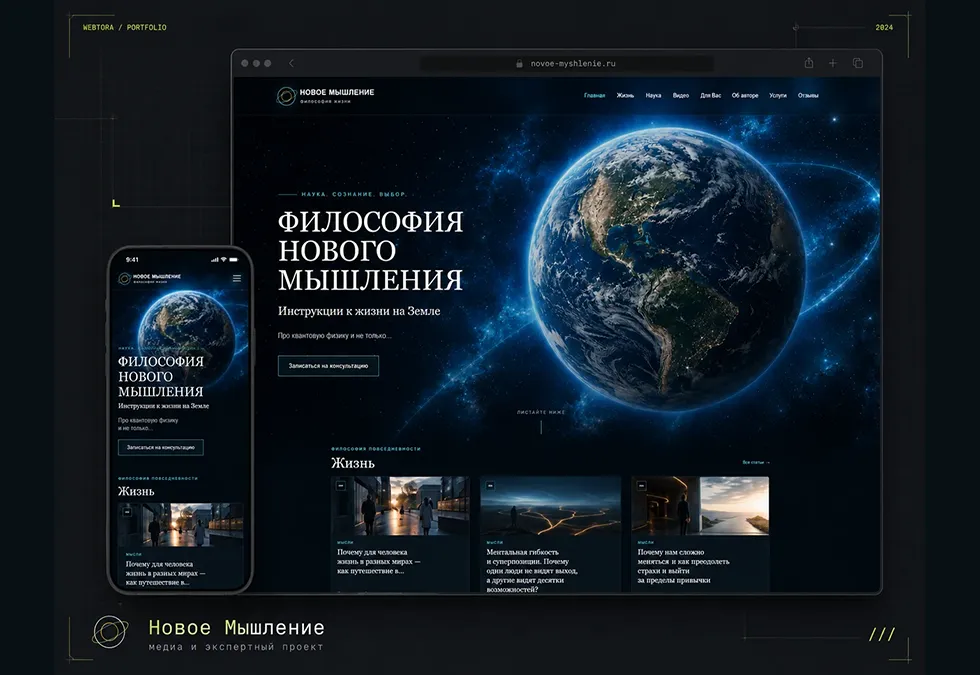Click the logo on phone mockup
Image resolution: width=980 pixels, height=675 pixels.
point(150,278)
